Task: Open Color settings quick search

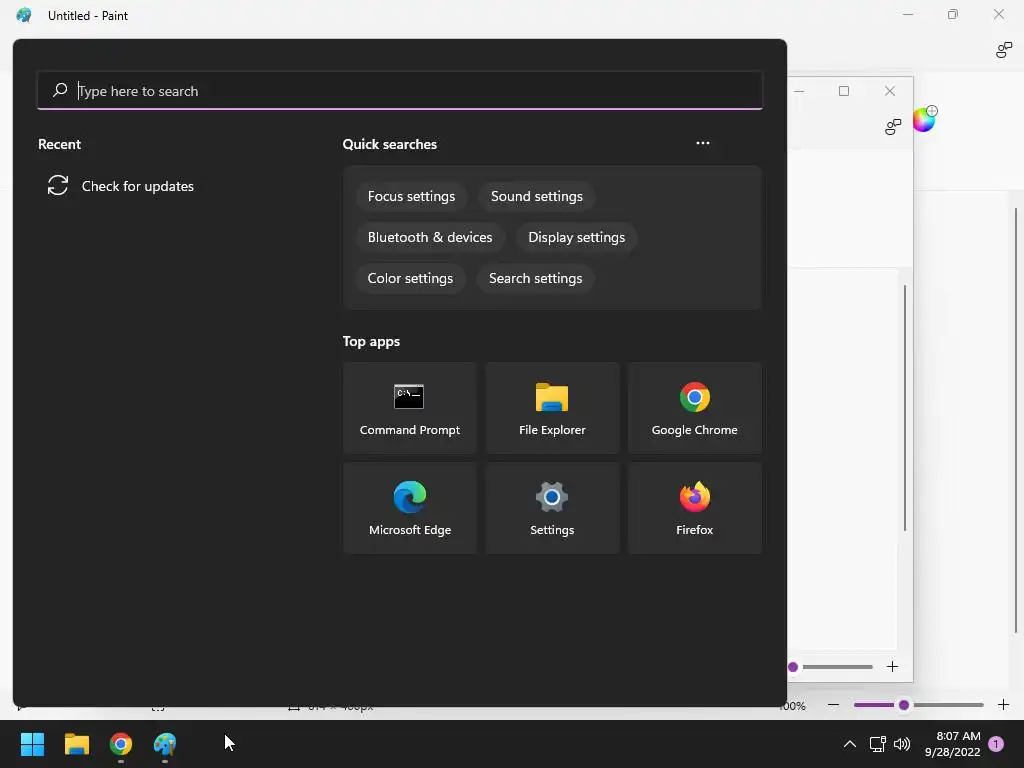Action: click(410, 278)
